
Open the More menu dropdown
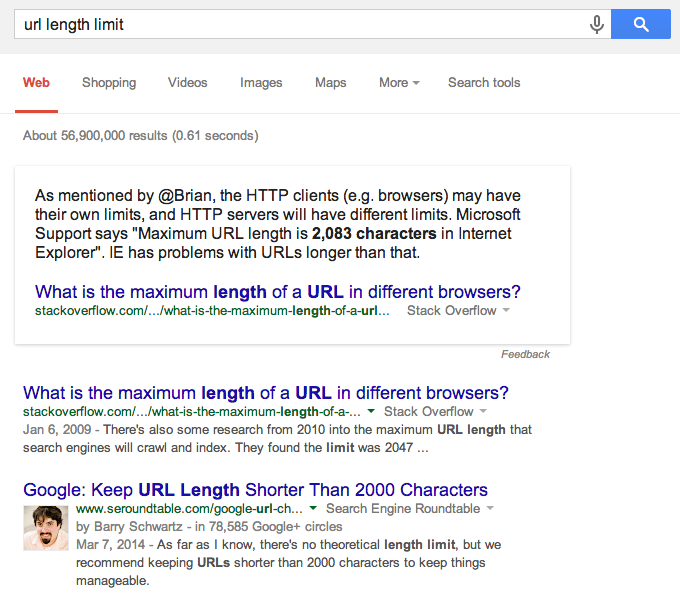point(399,82)
